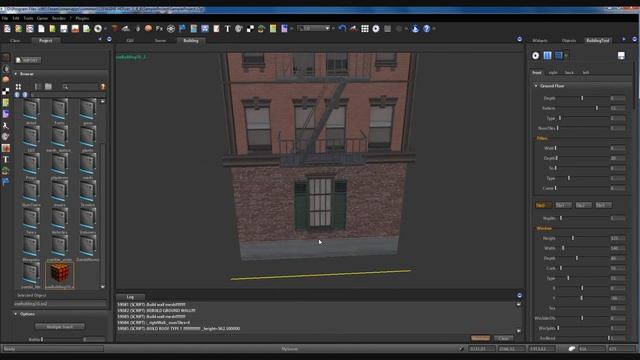Screen dimensions: 640x360
Task: Open dropdown arrow beside blue BuildingTool icon
Action: [566, 56]
